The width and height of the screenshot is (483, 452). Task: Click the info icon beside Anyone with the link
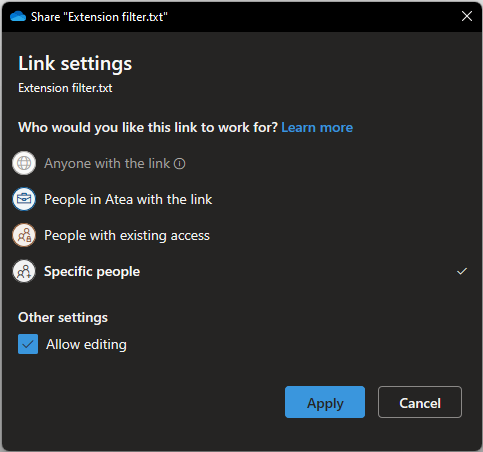(x=179, y=164)
